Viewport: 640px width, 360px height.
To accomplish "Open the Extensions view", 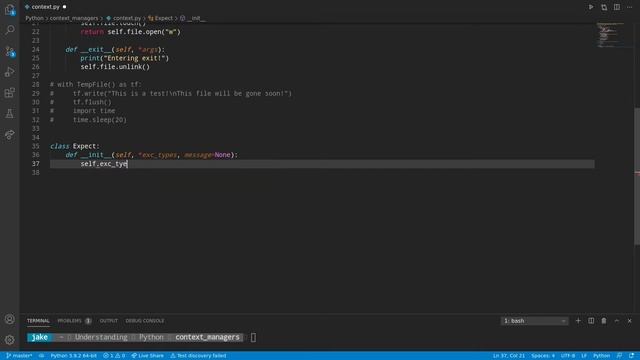I will [10, 93].
